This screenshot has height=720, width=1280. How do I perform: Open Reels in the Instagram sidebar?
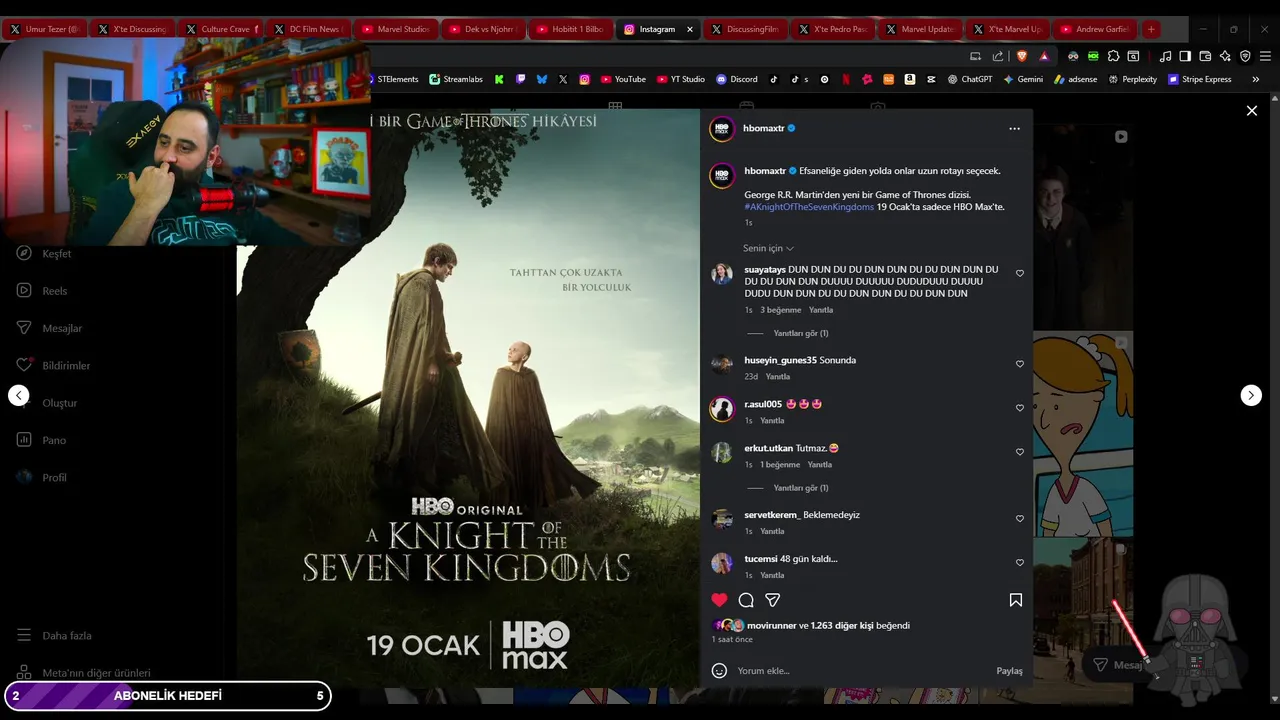tap(42, 291)
